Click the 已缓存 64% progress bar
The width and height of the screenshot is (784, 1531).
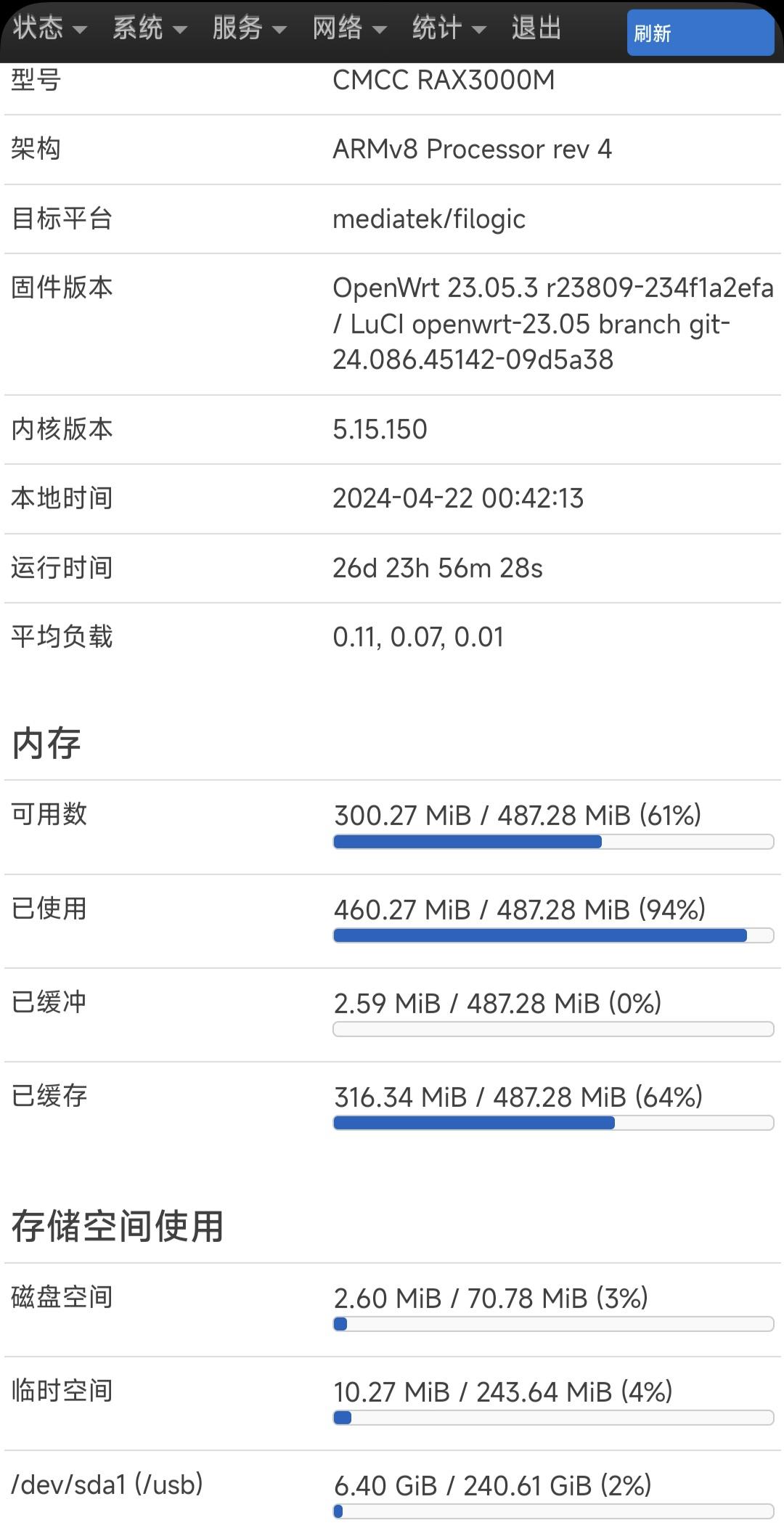[553, 1123]
